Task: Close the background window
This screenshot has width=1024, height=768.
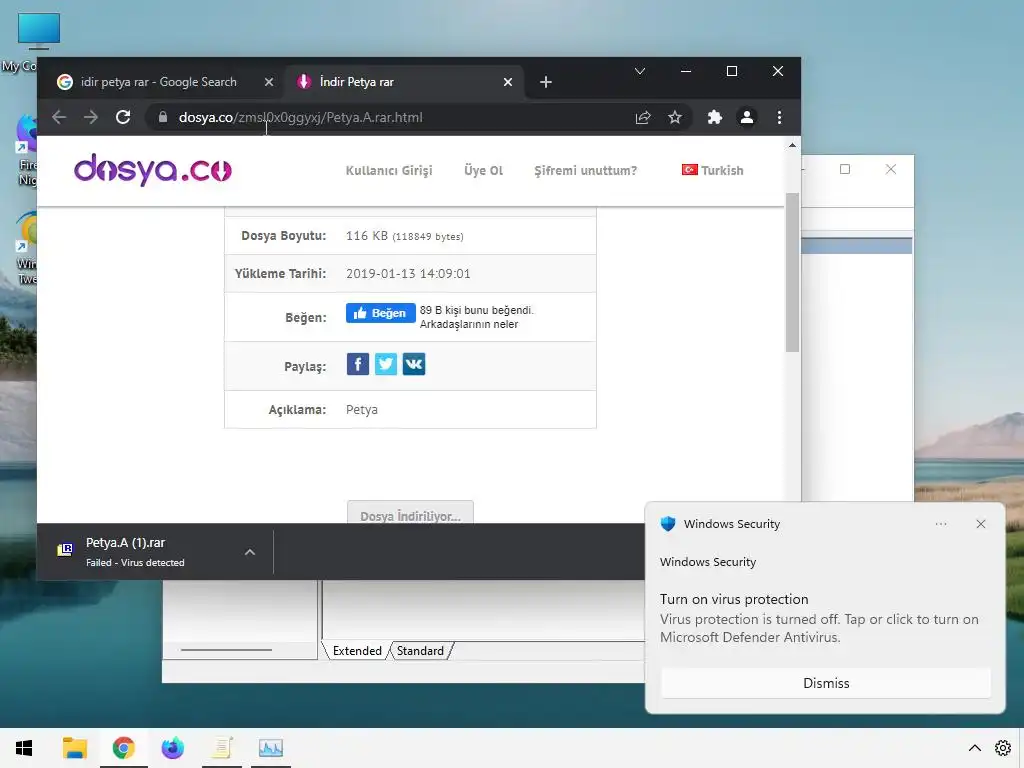Action: [891, 169]
